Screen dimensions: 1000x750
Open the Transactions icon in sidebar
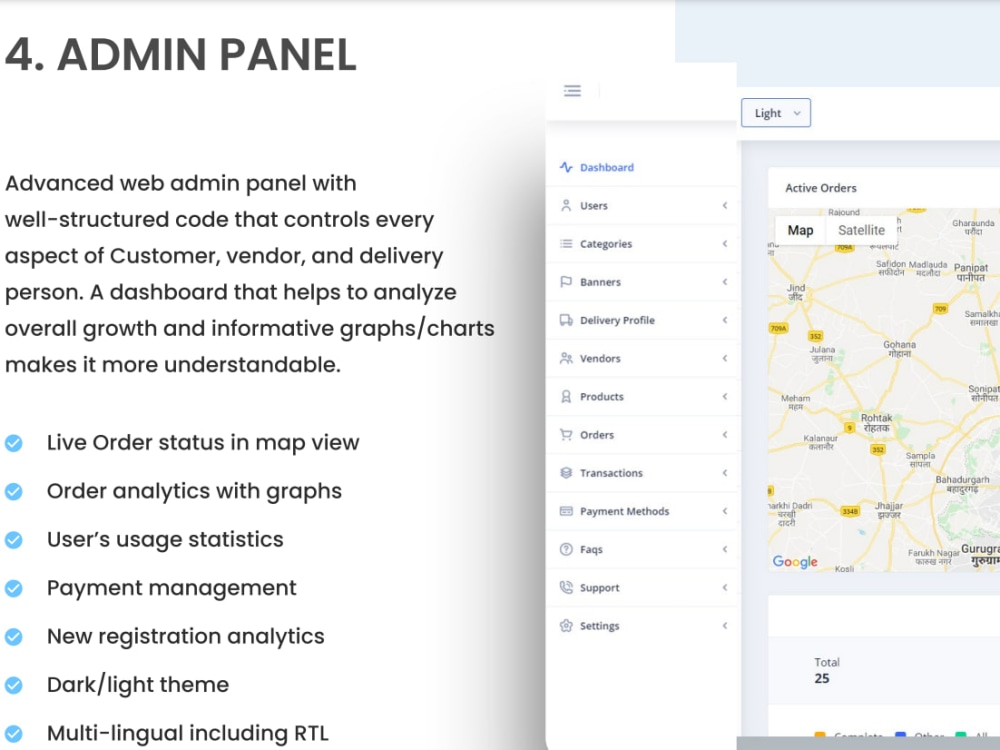coord(566,472)
